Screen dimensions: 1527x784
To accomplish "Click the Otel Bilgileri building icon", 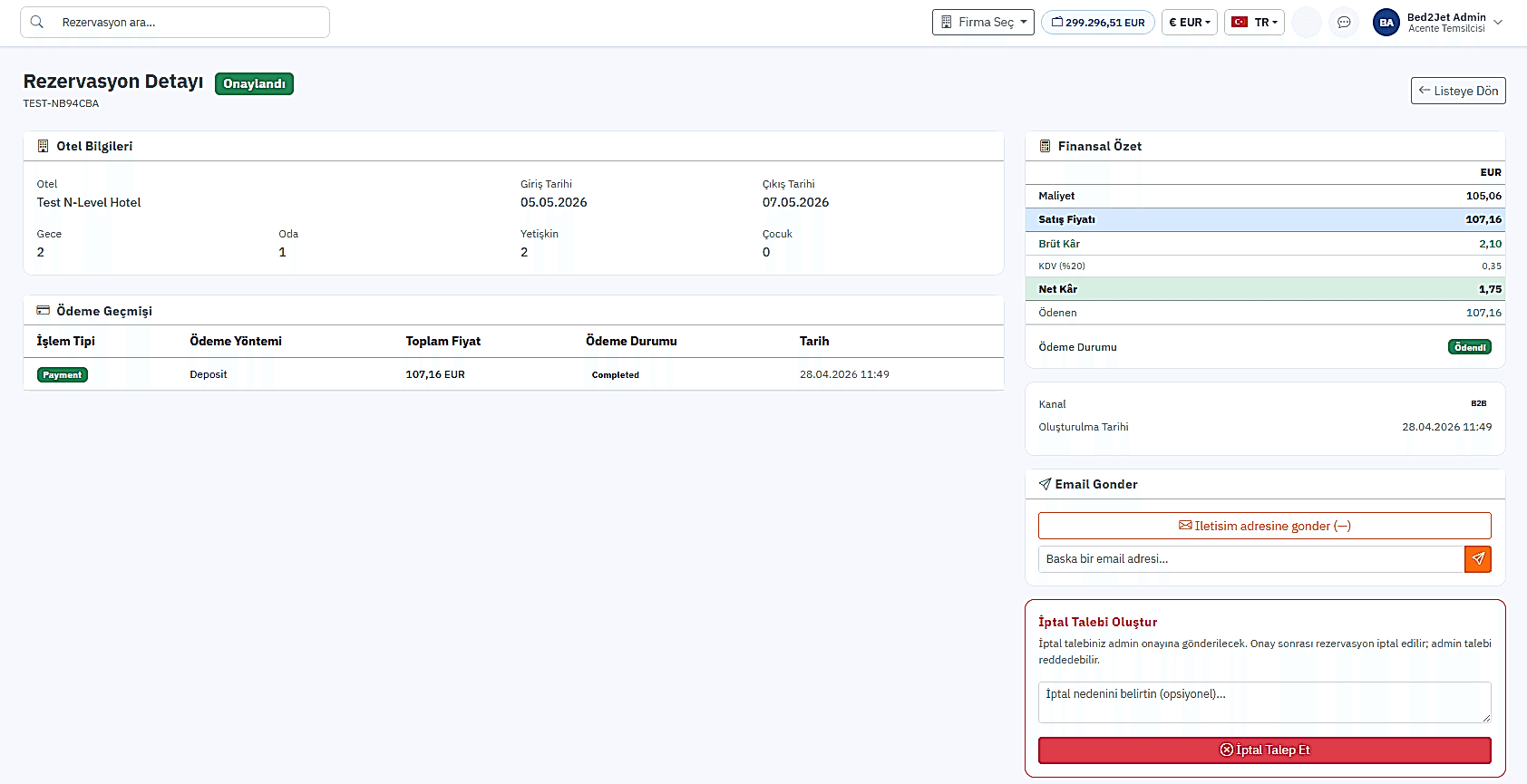I will click(43, 146).
